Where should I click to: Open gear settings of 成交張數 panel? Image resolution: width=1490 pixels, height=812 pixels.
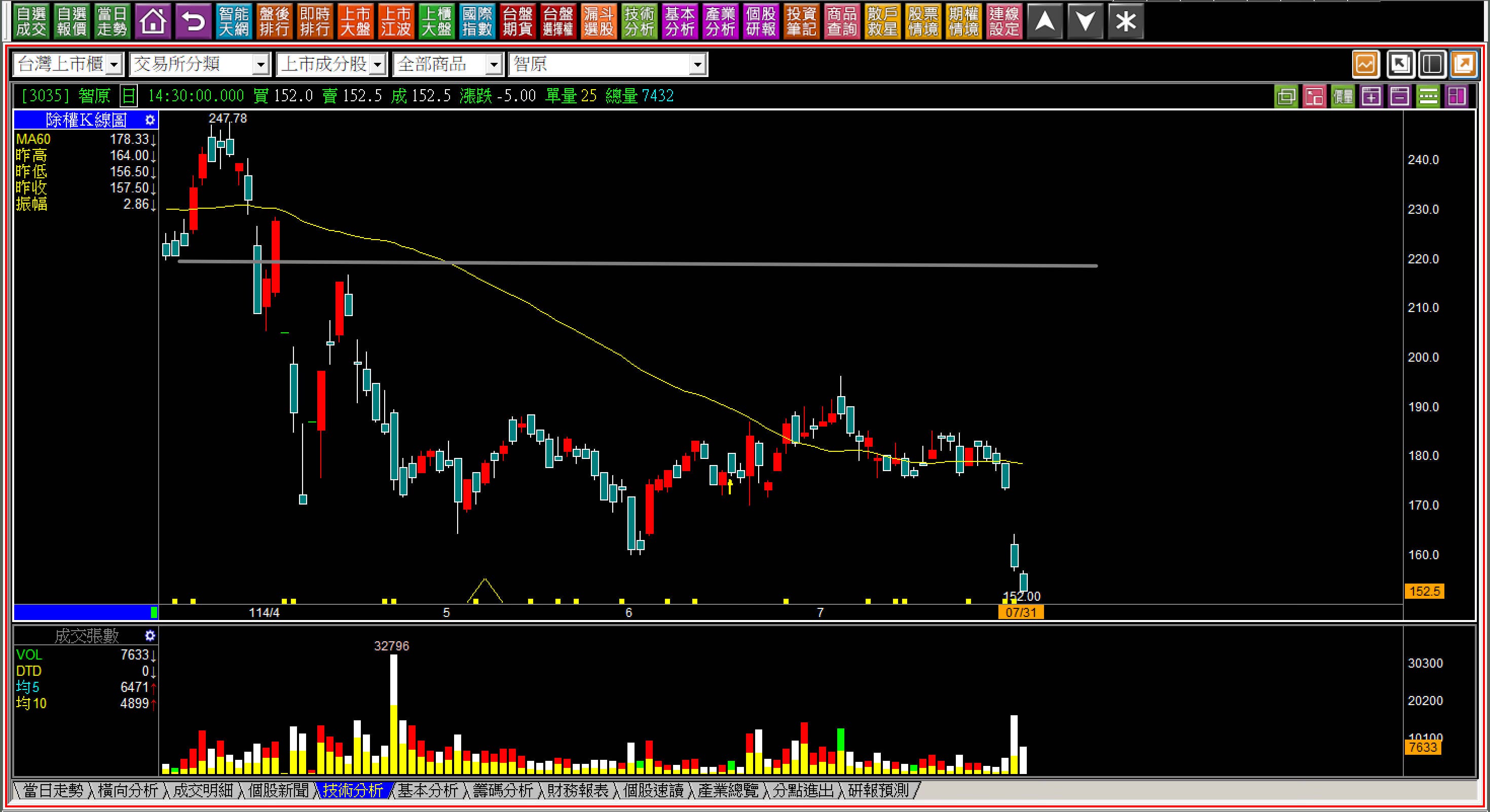coord(150,636)
